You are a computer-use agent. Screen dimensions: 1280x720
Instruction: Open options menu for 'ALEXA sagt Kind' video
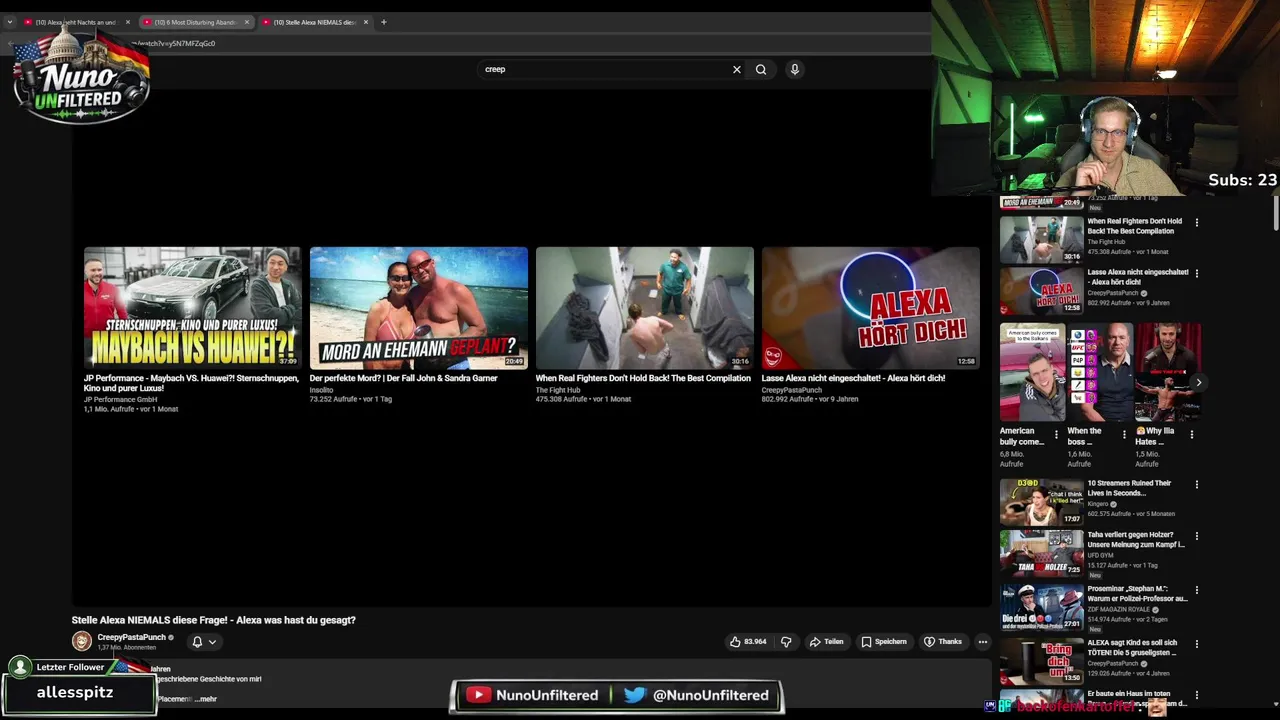pyautogui.click(x=1197, y=644)
